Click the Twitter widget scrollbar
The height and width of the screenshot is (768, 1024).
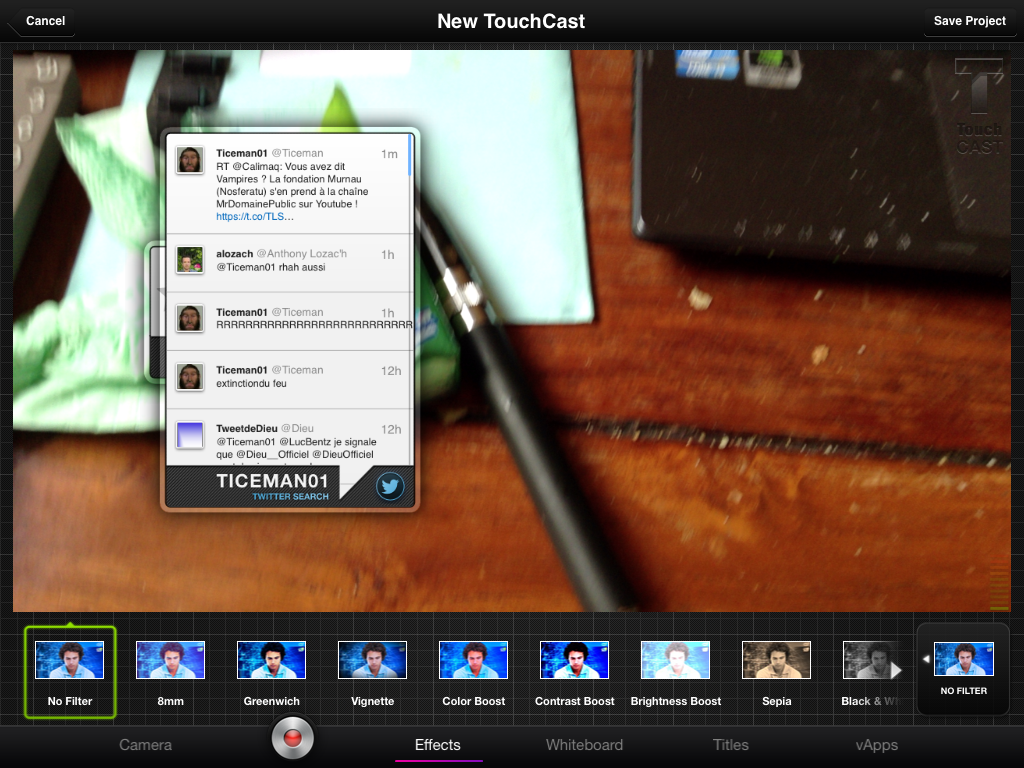tap(410, 155)
